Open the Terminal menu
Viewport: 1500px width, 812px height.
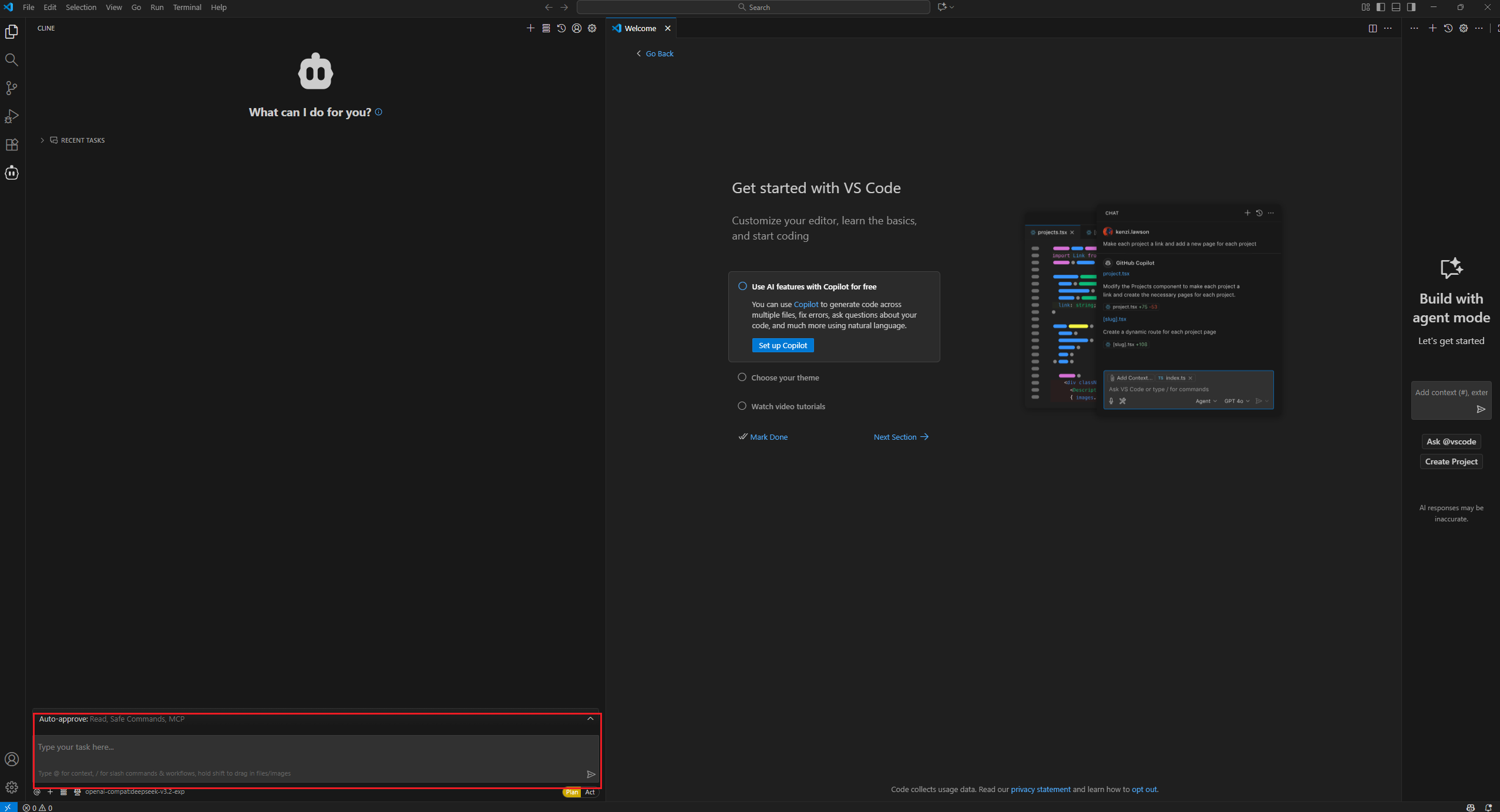click(187, 8)
